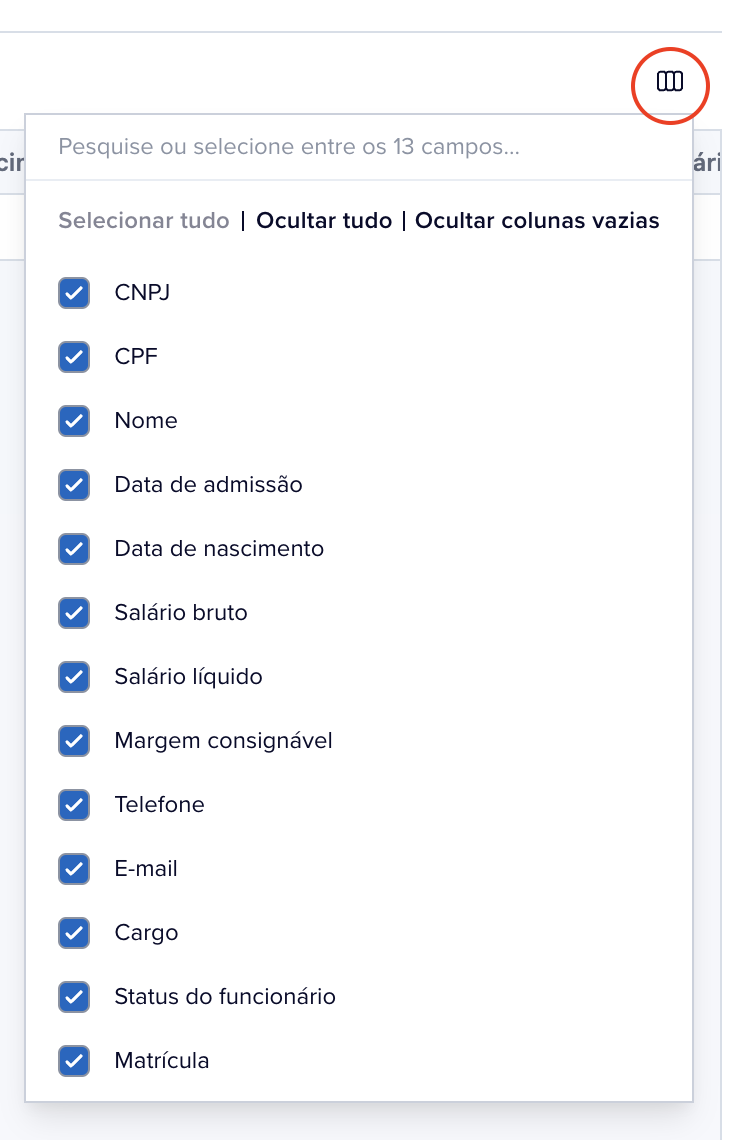Hide the Margem consignável column

point(74,741)
